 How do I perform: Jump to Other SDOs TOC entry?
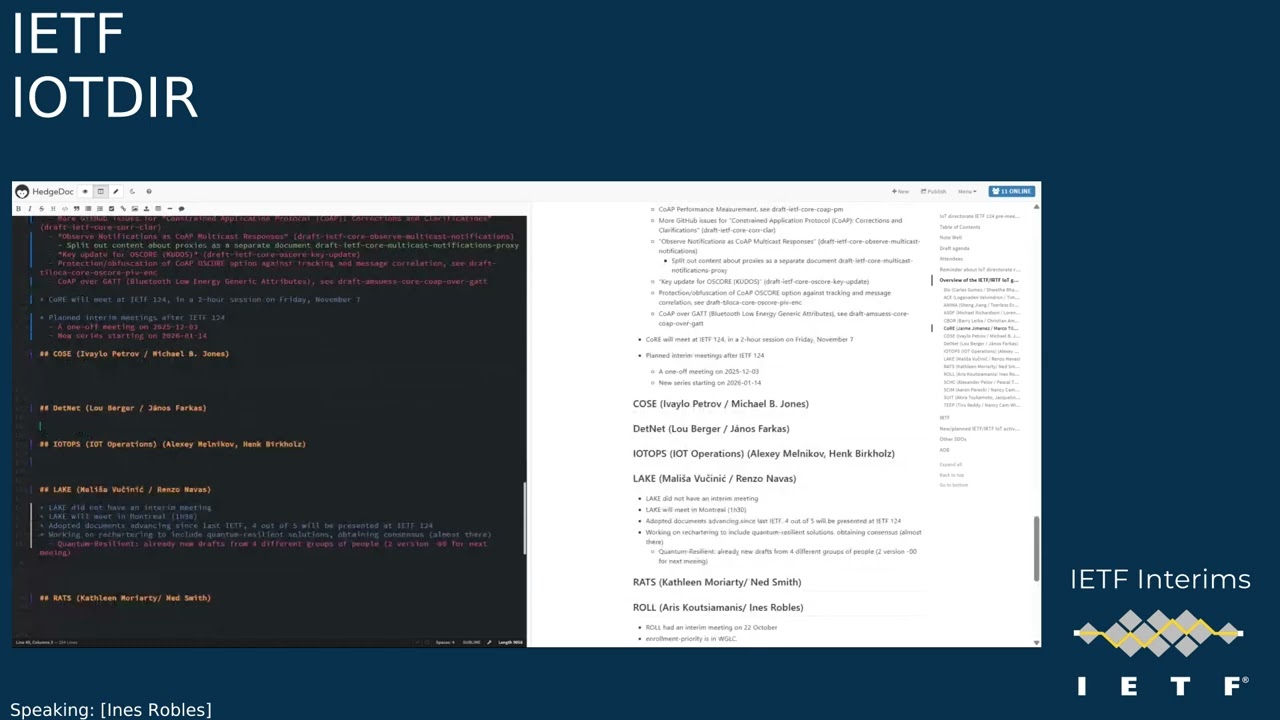click(953, 439)
